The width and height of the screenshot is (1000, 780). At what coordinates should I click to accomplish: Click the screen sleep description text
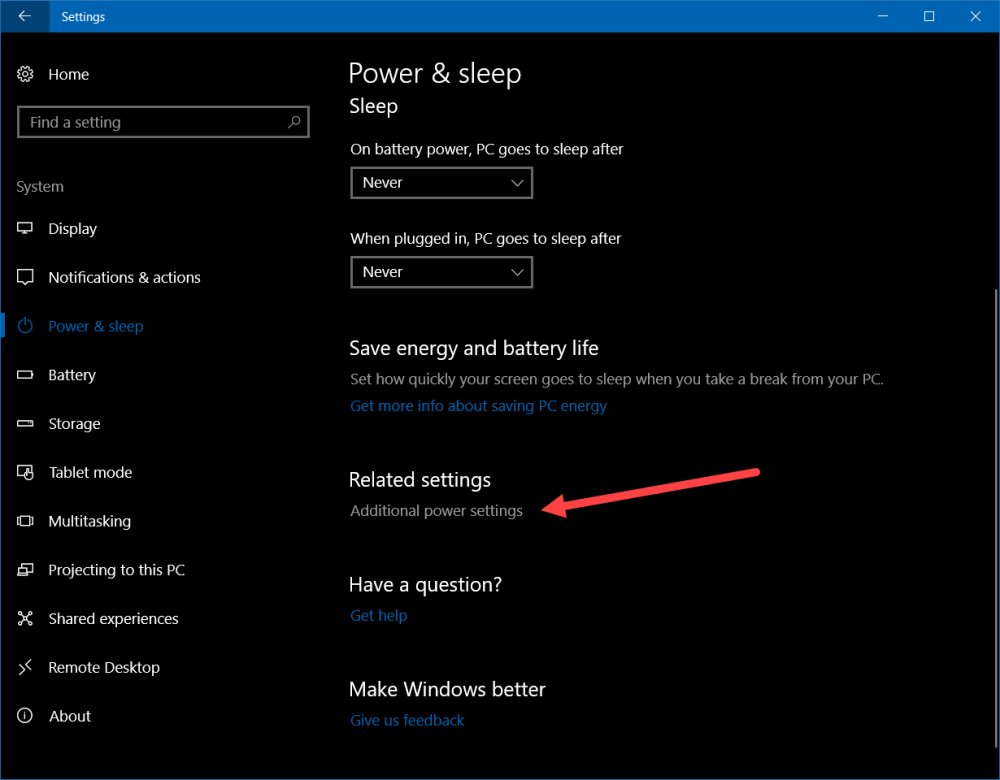coord(617,379)
